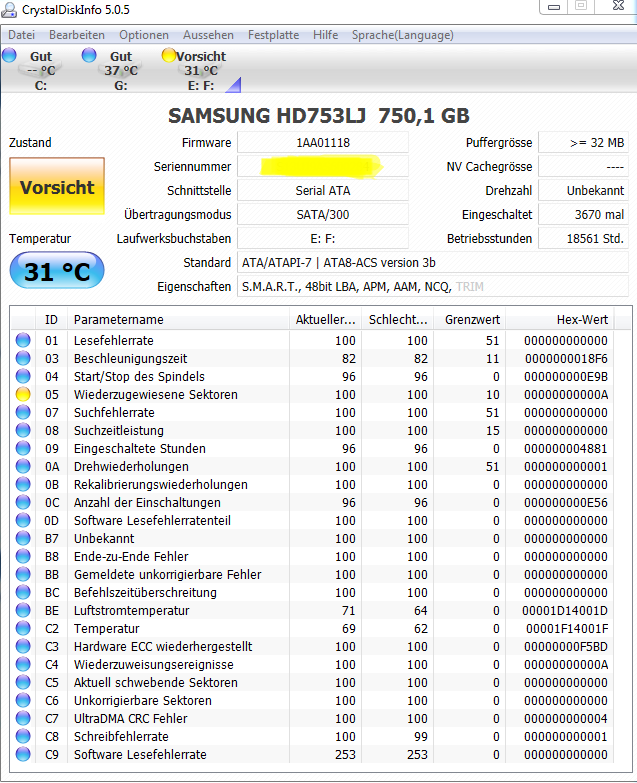The width and height of the screenshot is (637, 783).
Task: Click the Standard field ATA/ATAPI-7
Action: 433,263
